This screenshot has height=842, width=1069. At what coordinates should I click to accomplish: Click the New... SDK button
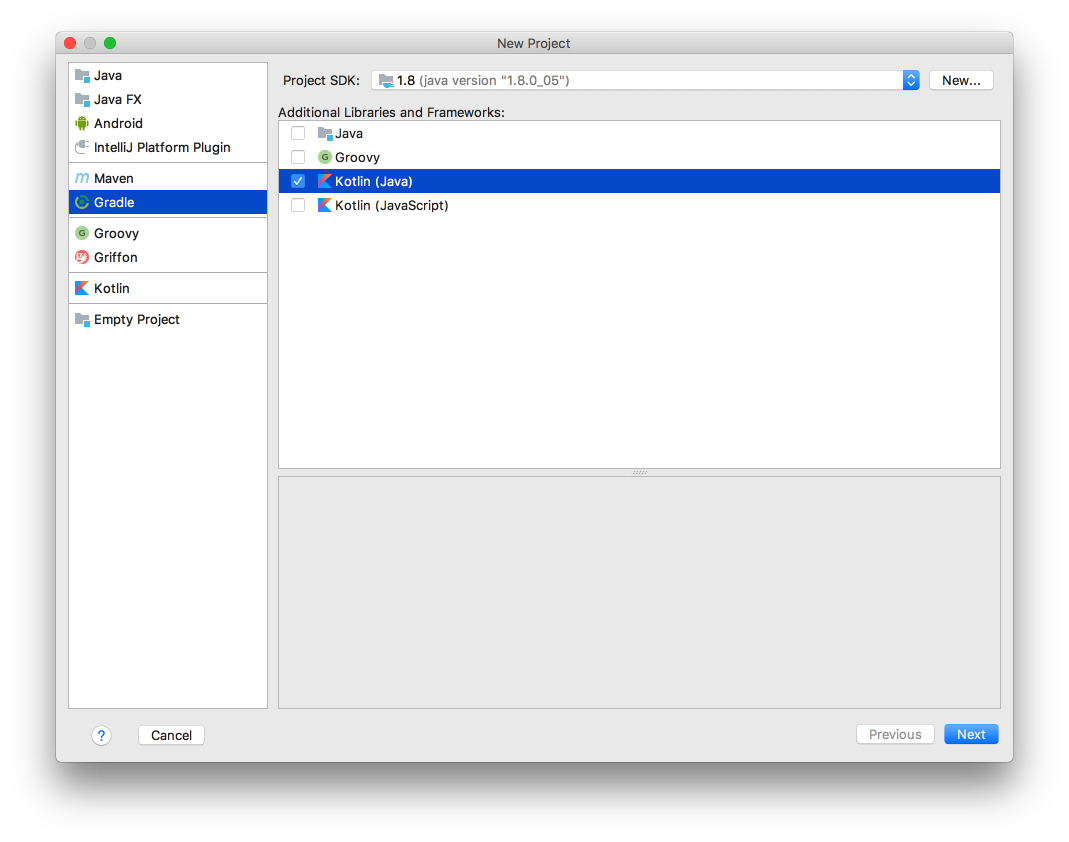(x=961, y=80)
